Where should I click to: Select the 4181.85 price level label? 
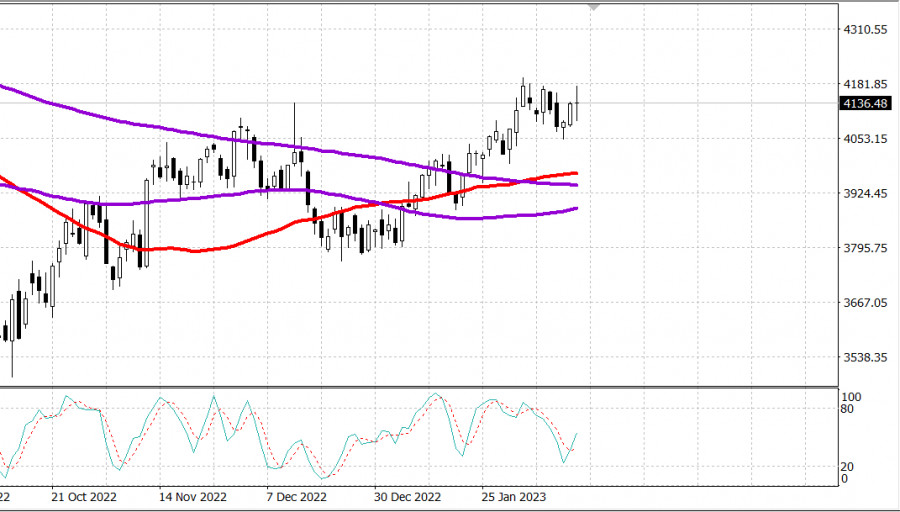tap(866, 85)
